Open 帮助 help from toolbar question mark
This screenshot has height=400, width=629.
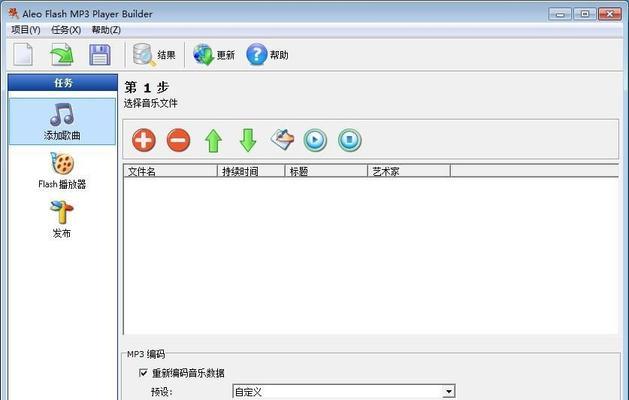click(267, 55)
